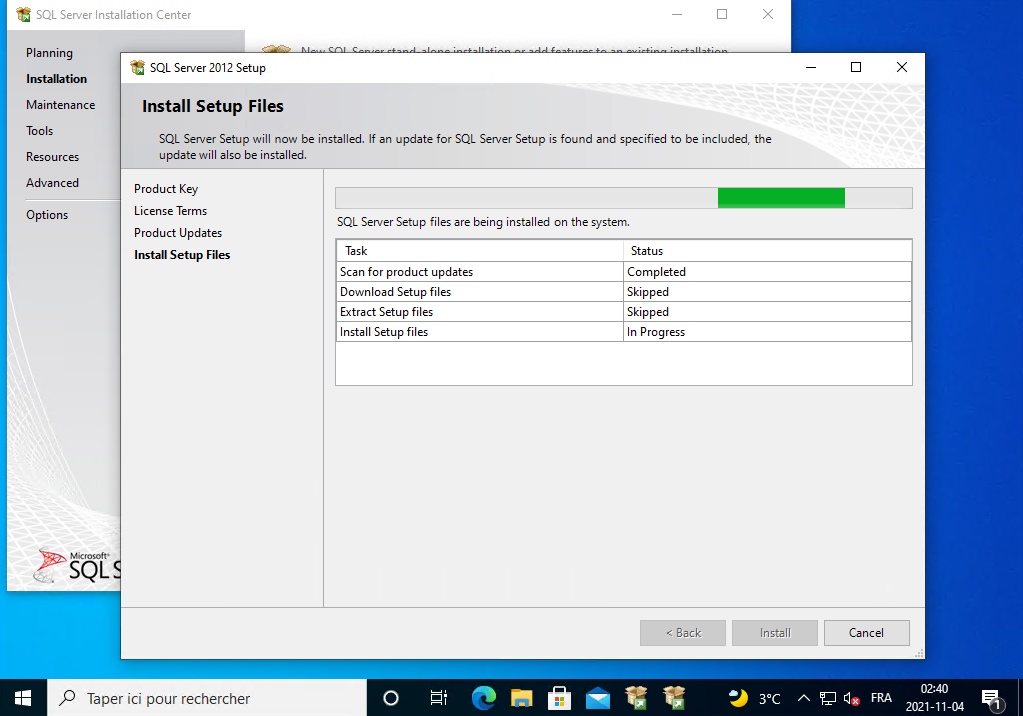Click the Windows Start button
Screen dimensions: 1023x716
(x=23, y=698)
